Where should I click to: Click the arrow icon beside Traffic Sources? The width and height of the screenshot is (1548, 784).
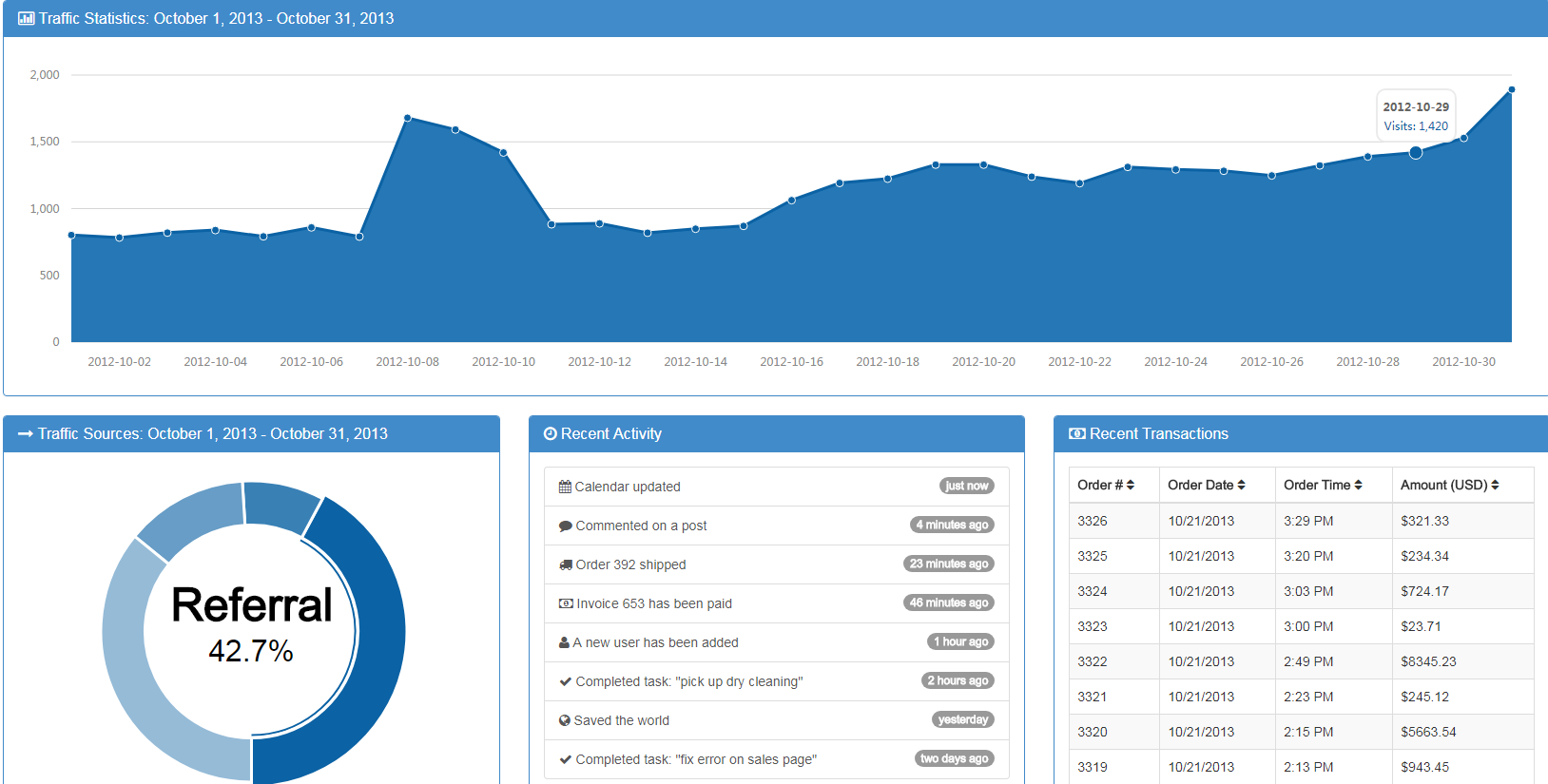click(x=26, y=434)
